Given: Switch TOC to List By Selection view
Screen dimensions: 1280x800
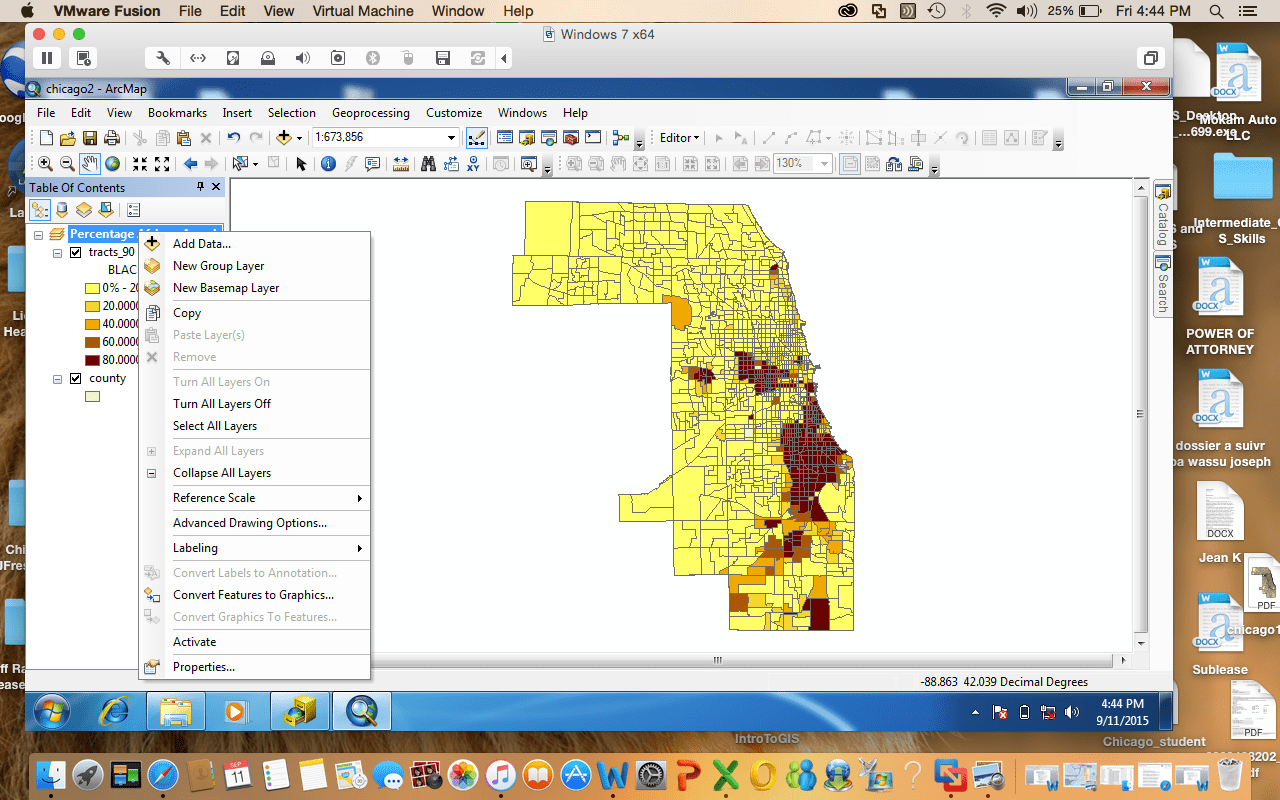Looking at the screenshot, I should [106, 210].
